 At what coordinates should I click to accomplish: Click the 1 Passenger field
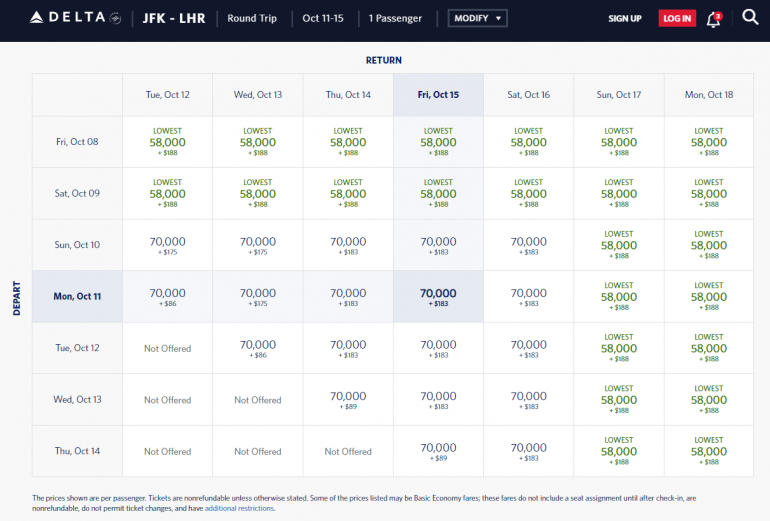click(395, 18)
